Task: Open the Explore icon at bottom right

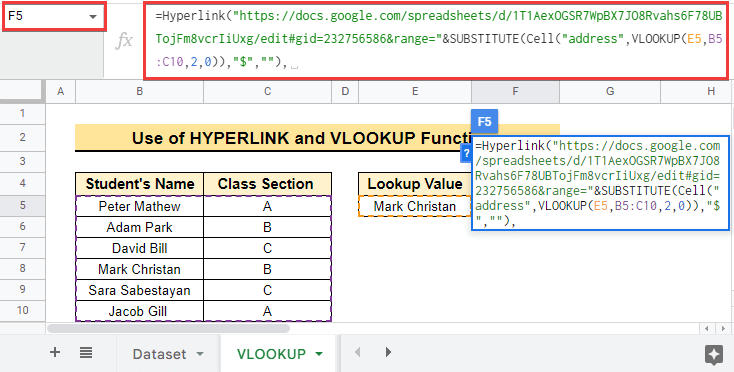Action: coord(713,355)
